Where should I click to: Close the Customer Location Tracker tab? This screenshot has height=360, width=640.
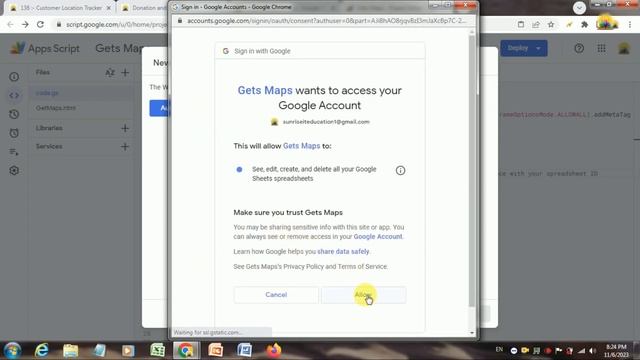coord(109,8)
